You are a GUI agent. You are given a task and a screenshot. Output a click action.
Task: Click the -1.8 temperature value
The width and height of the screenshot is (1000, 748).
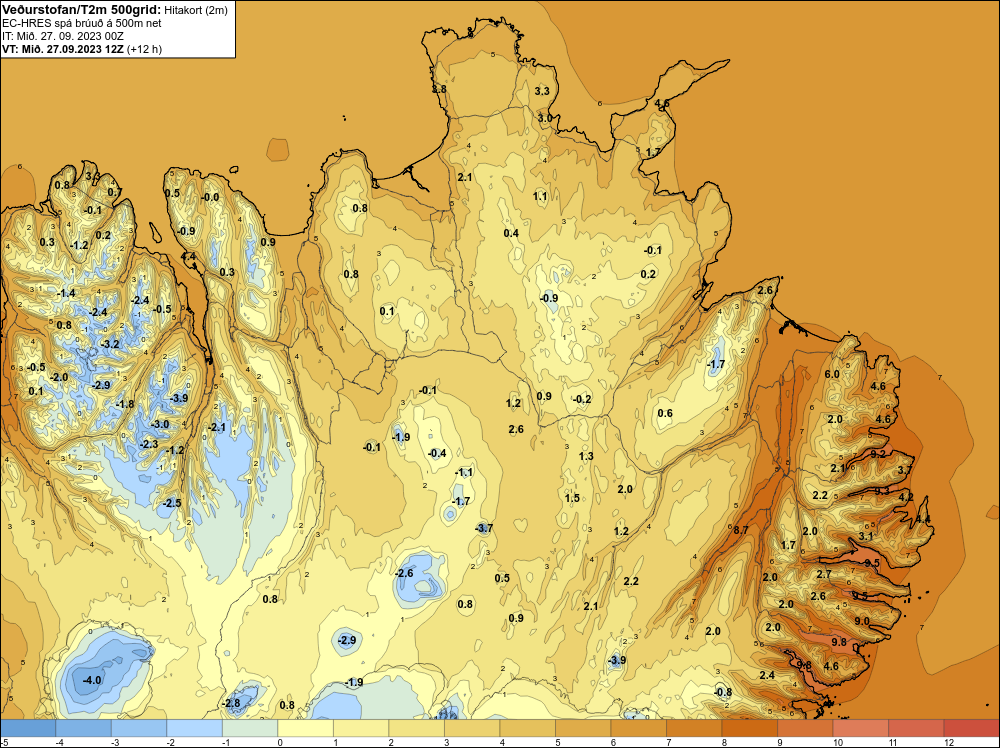point(124,404)
